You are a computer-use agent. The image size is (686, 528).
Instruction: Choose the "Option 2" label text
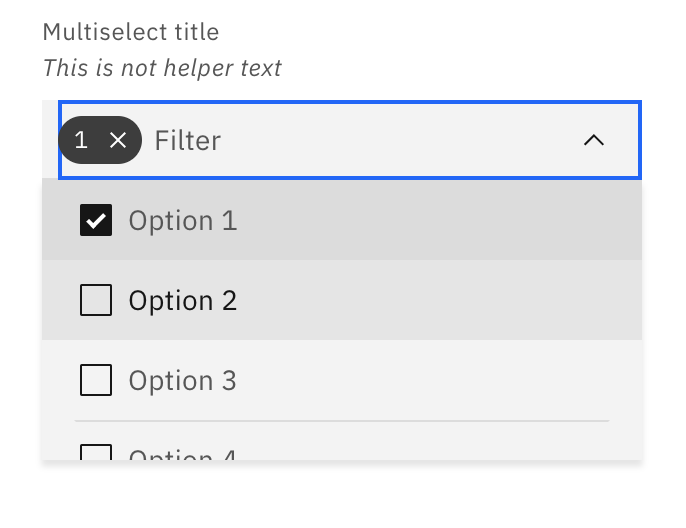click(183, 300)
